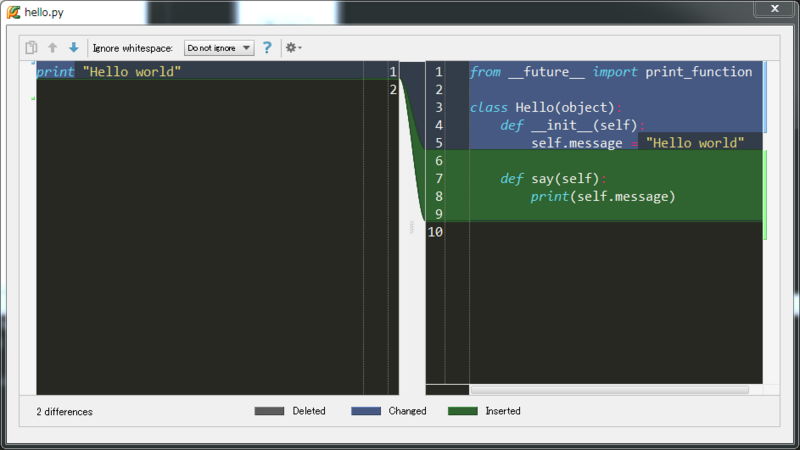
Task: Click the 'def __init__(self):' line
Action: (x=572, y=125)
